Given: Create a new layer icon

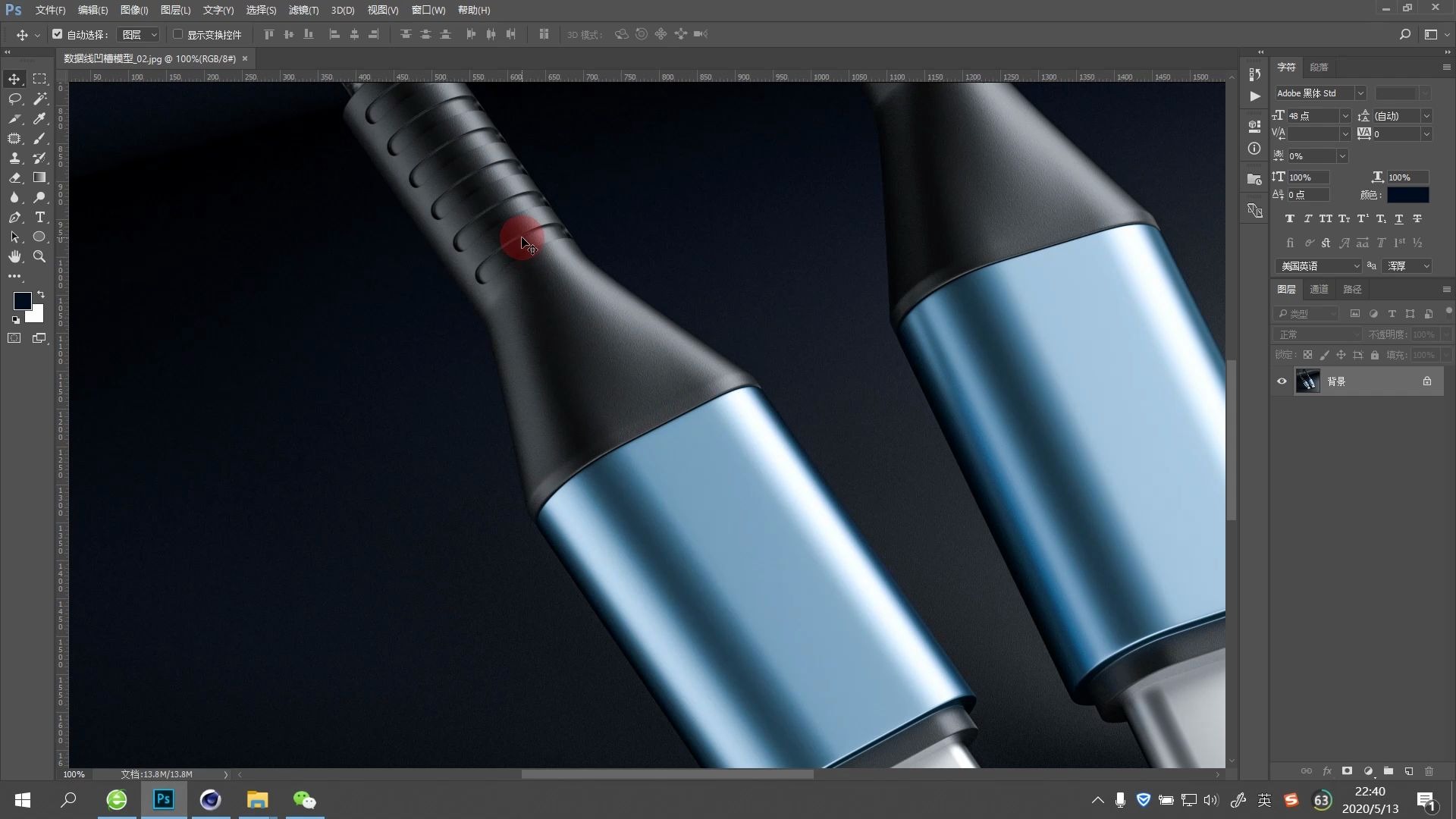Looking at the screenshot, I should 1409,771.
